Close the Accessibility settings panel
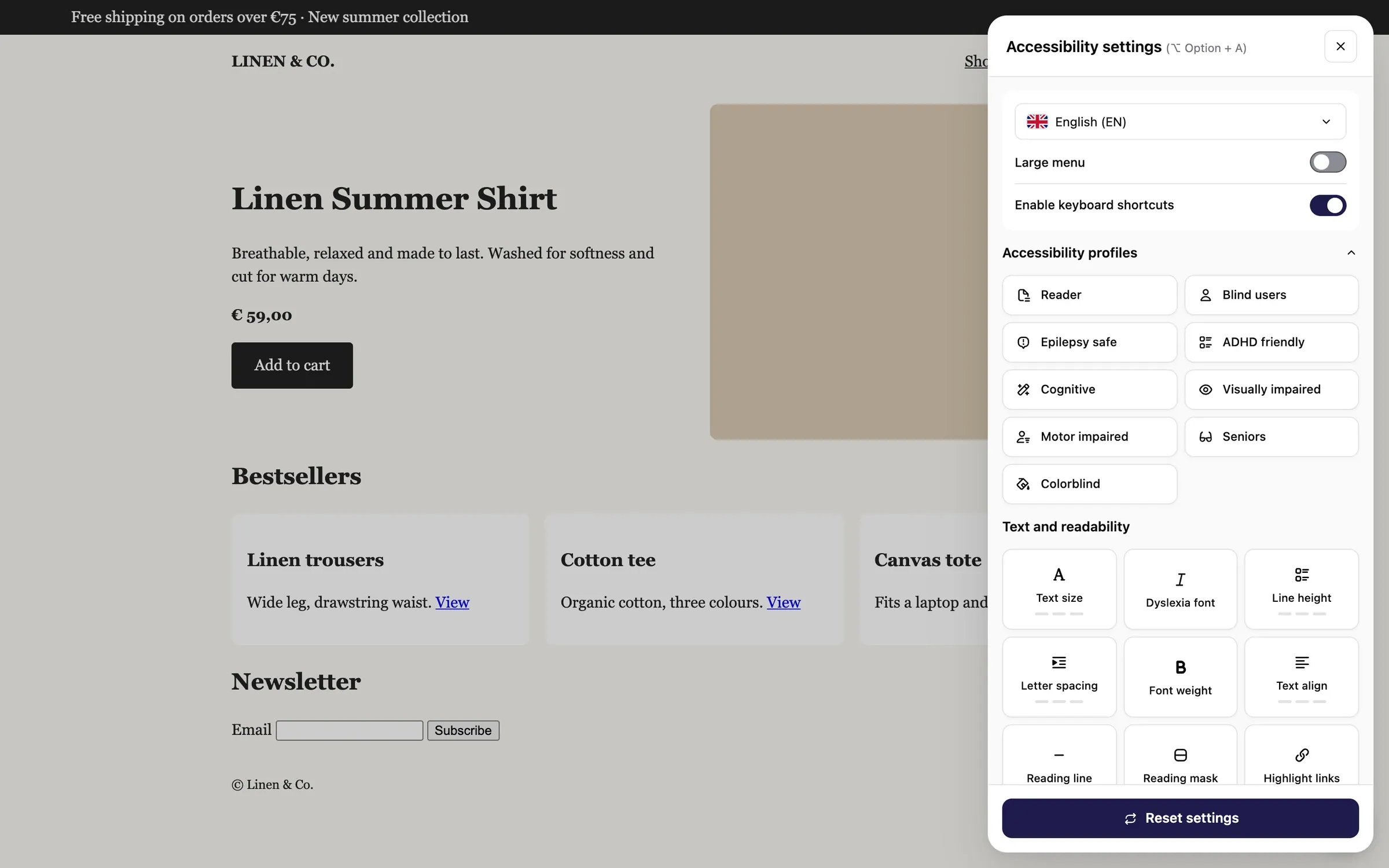 tap(1340, 46)
